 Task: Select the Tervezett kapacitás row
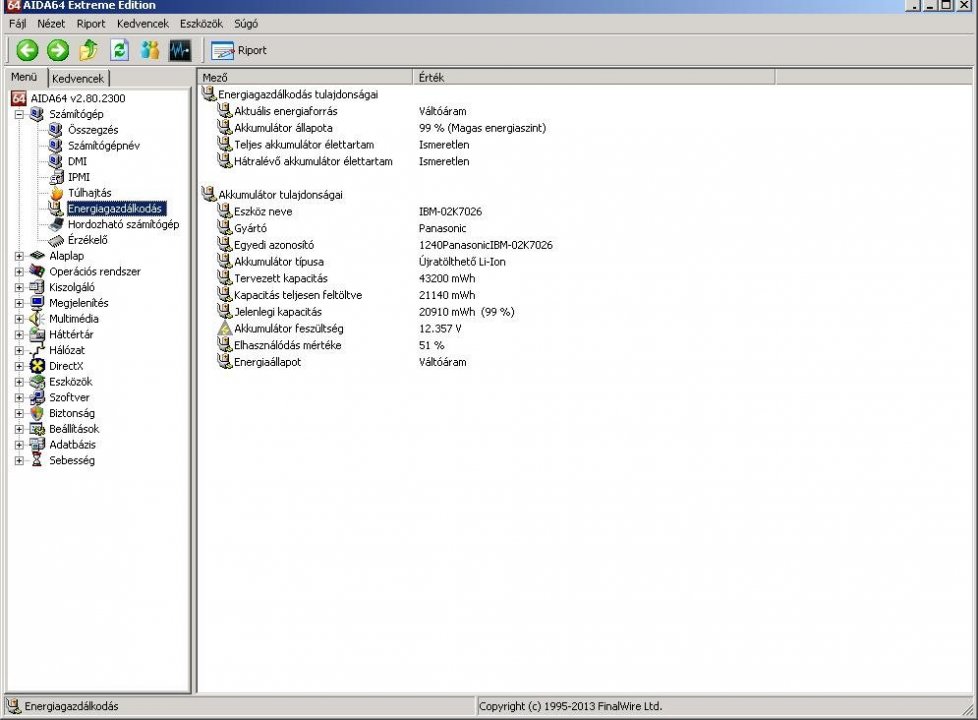pos(280,278)
